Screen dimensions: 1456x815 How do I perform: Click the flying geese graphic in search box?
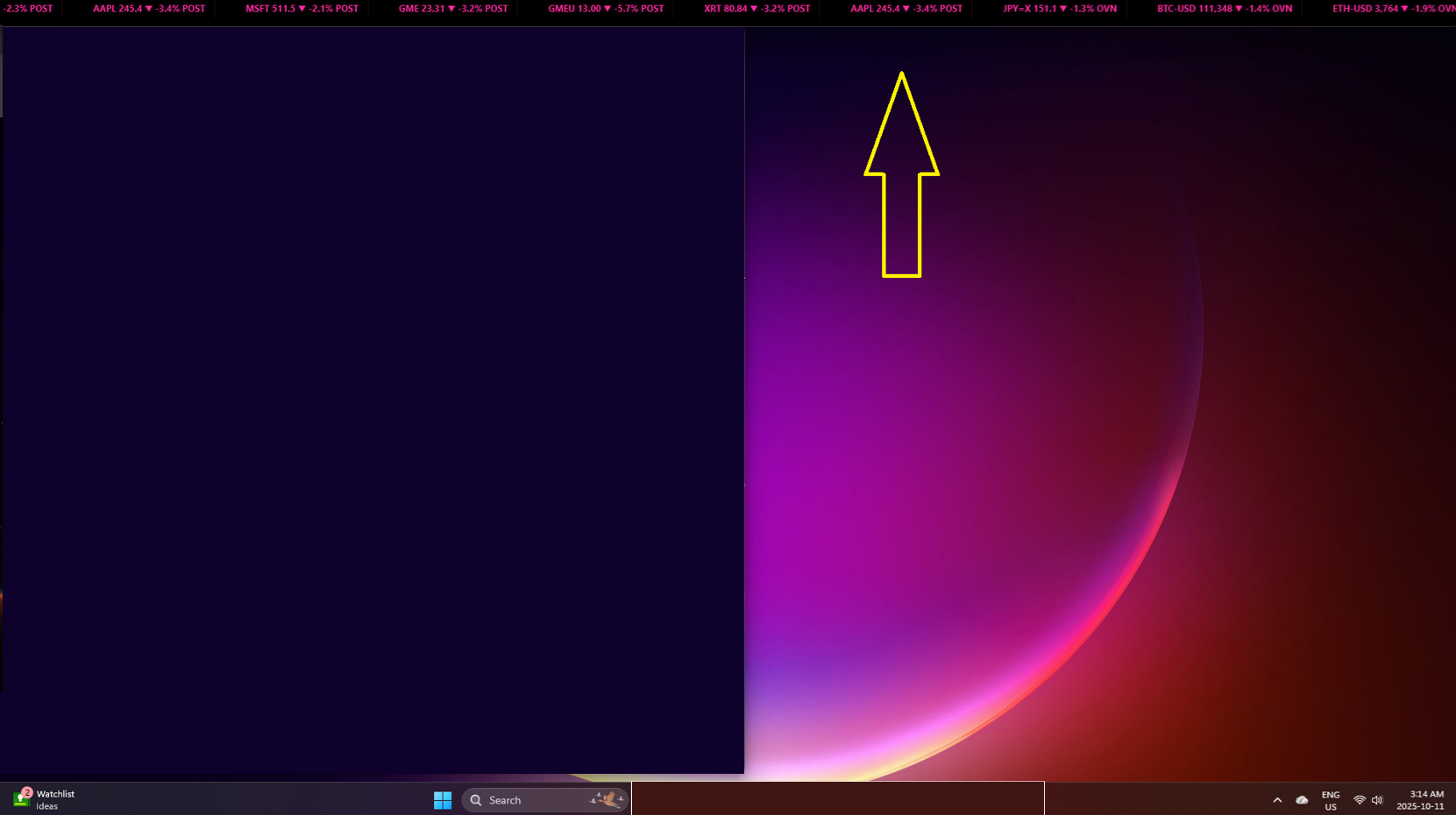click(605, 799)
